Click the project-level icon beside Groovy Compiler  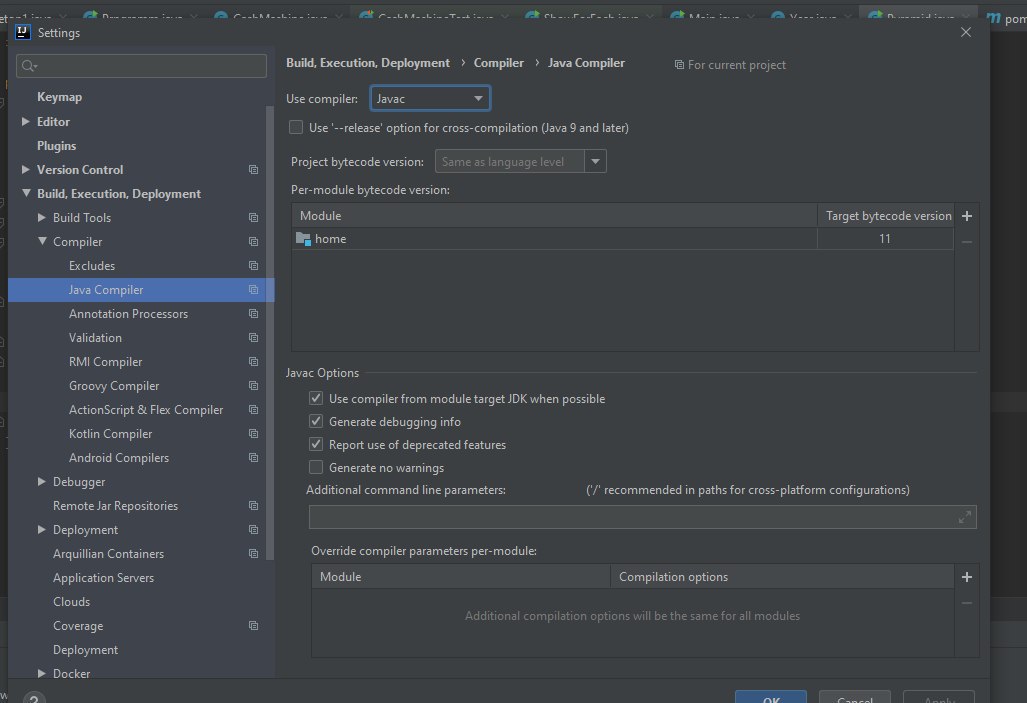(x=253, y=386)
